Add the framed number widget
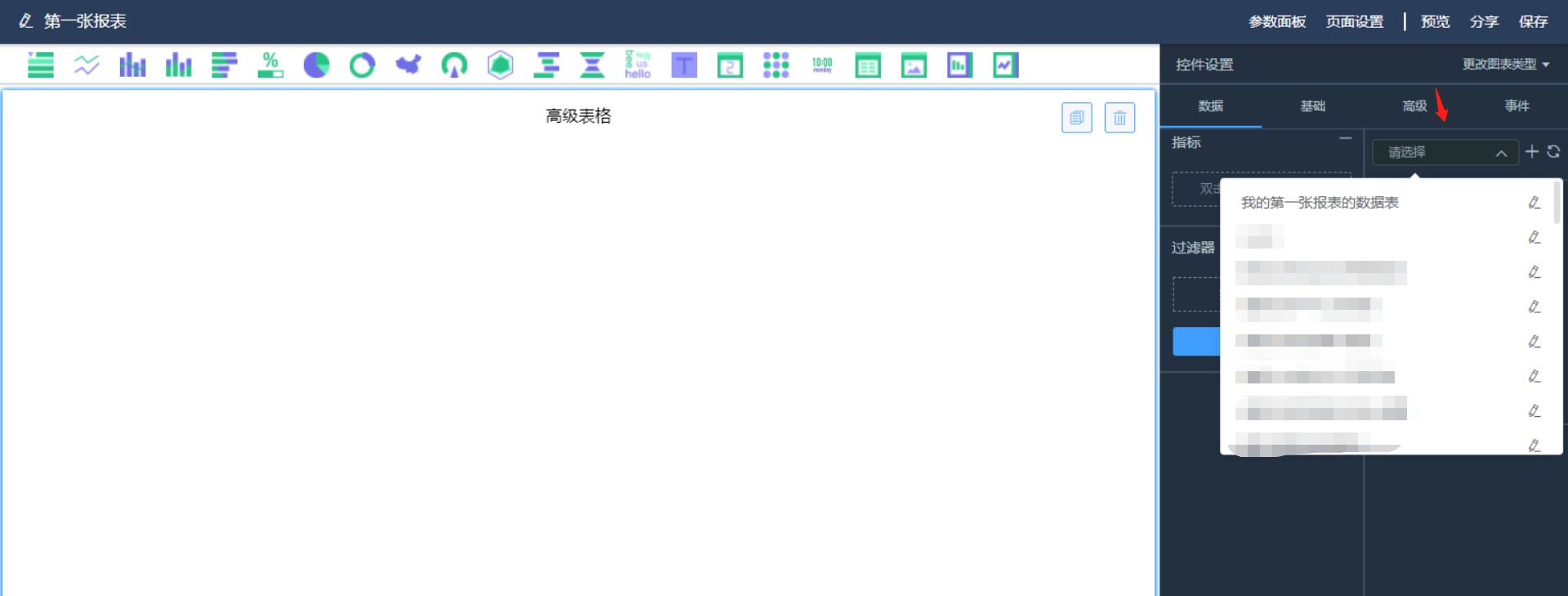 pos(730,65)
